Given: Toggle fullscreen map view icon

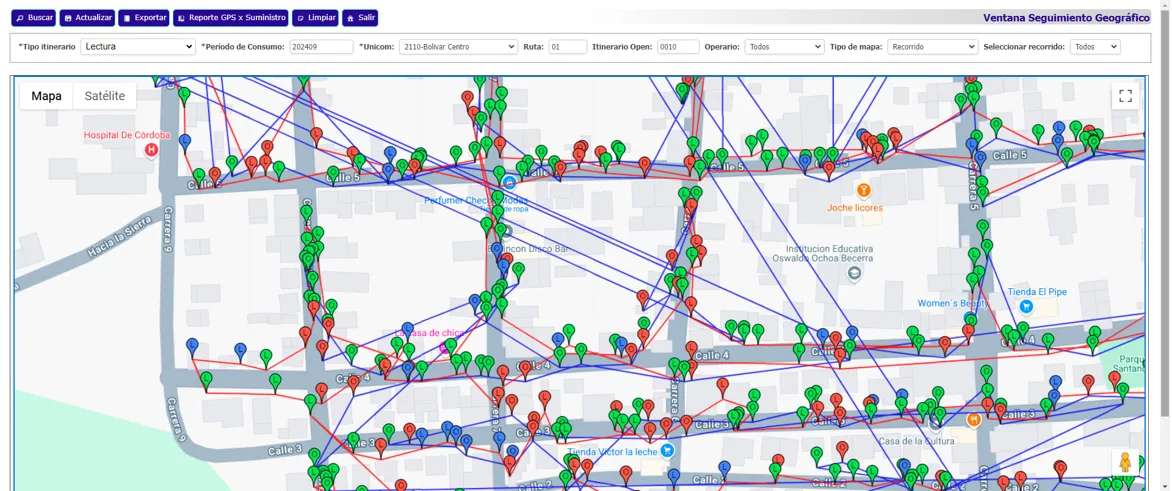Looking at the screenshot, I should click(x=1125, y=96).
